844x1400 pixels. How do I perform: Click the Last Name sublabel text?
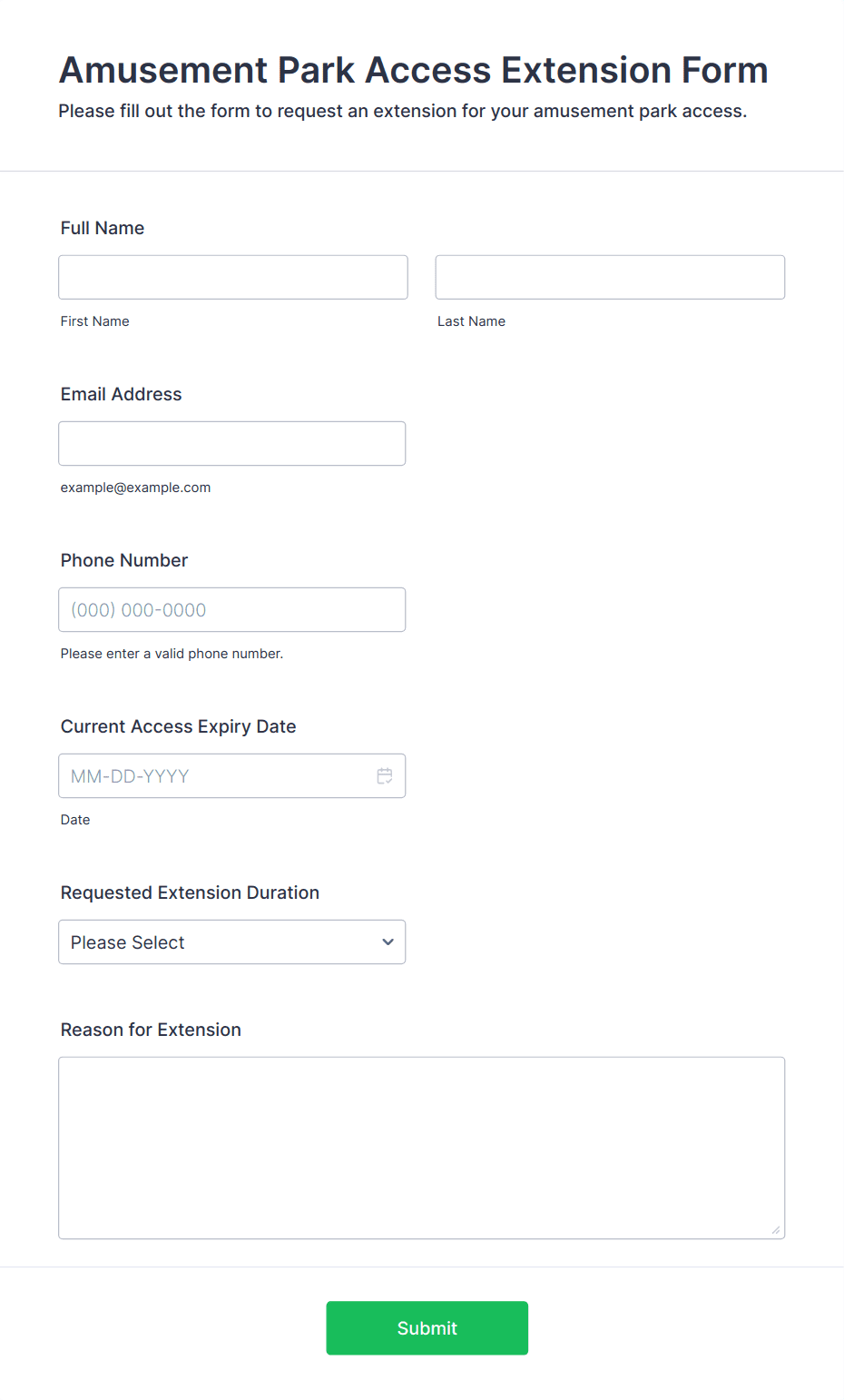472,321
